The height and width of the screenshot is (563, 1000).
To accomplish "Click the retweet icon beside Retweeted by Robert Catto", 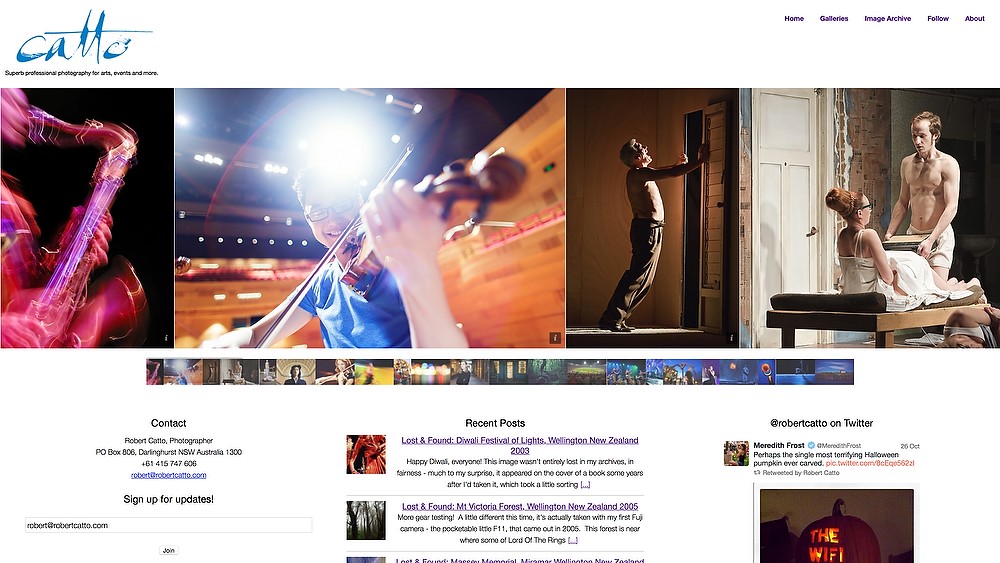I will (x=757, y=473).
